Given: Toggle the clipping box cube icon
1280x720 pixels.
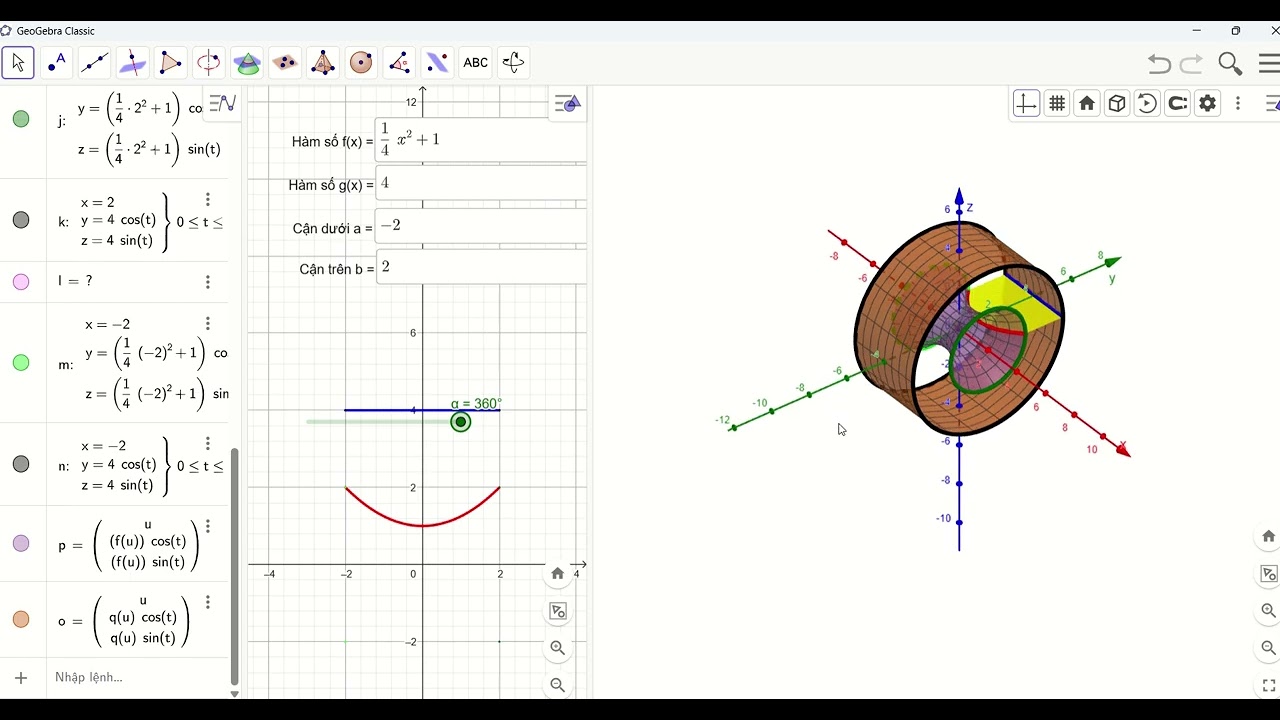Looking at the screenshot, I should tap(1117, 103).
